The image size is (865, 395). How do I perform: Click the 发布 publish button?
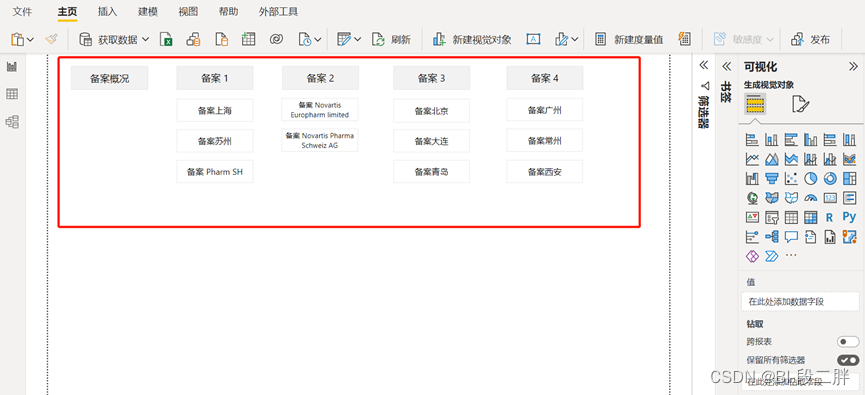[x=810, y=39]
